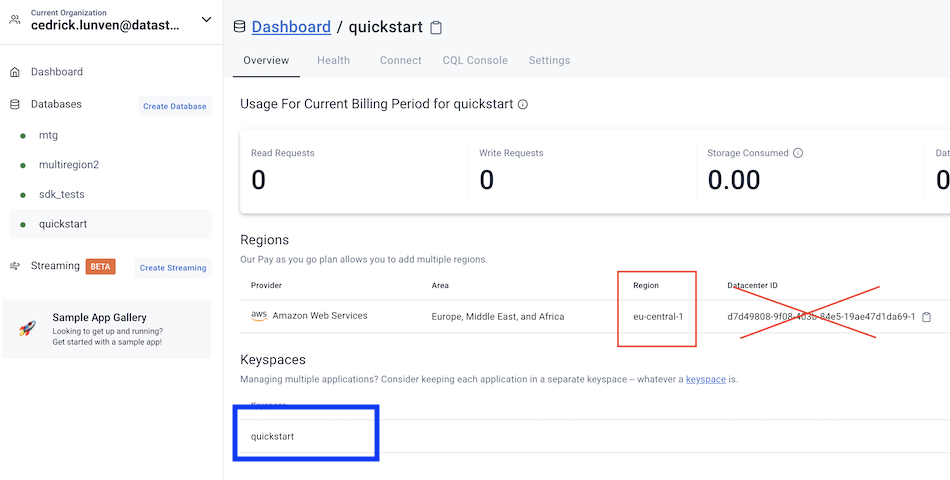Follow the keyspace hyperlink

pos(706,379)
